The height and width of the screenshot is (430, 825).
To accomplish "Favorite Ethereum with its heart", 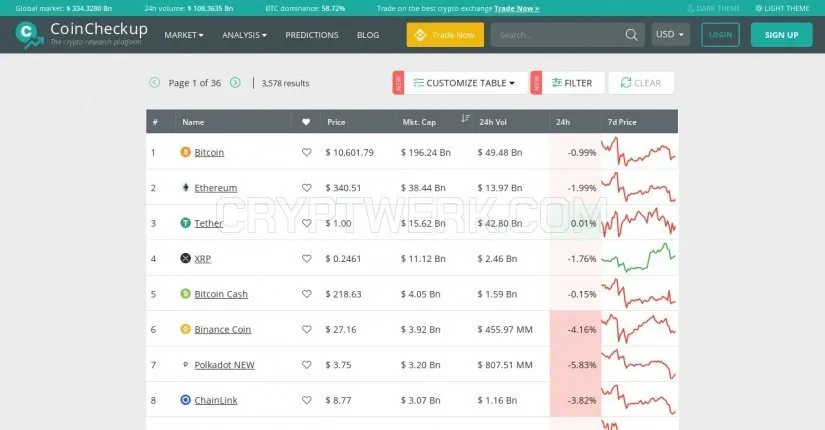I will (307, 188).
